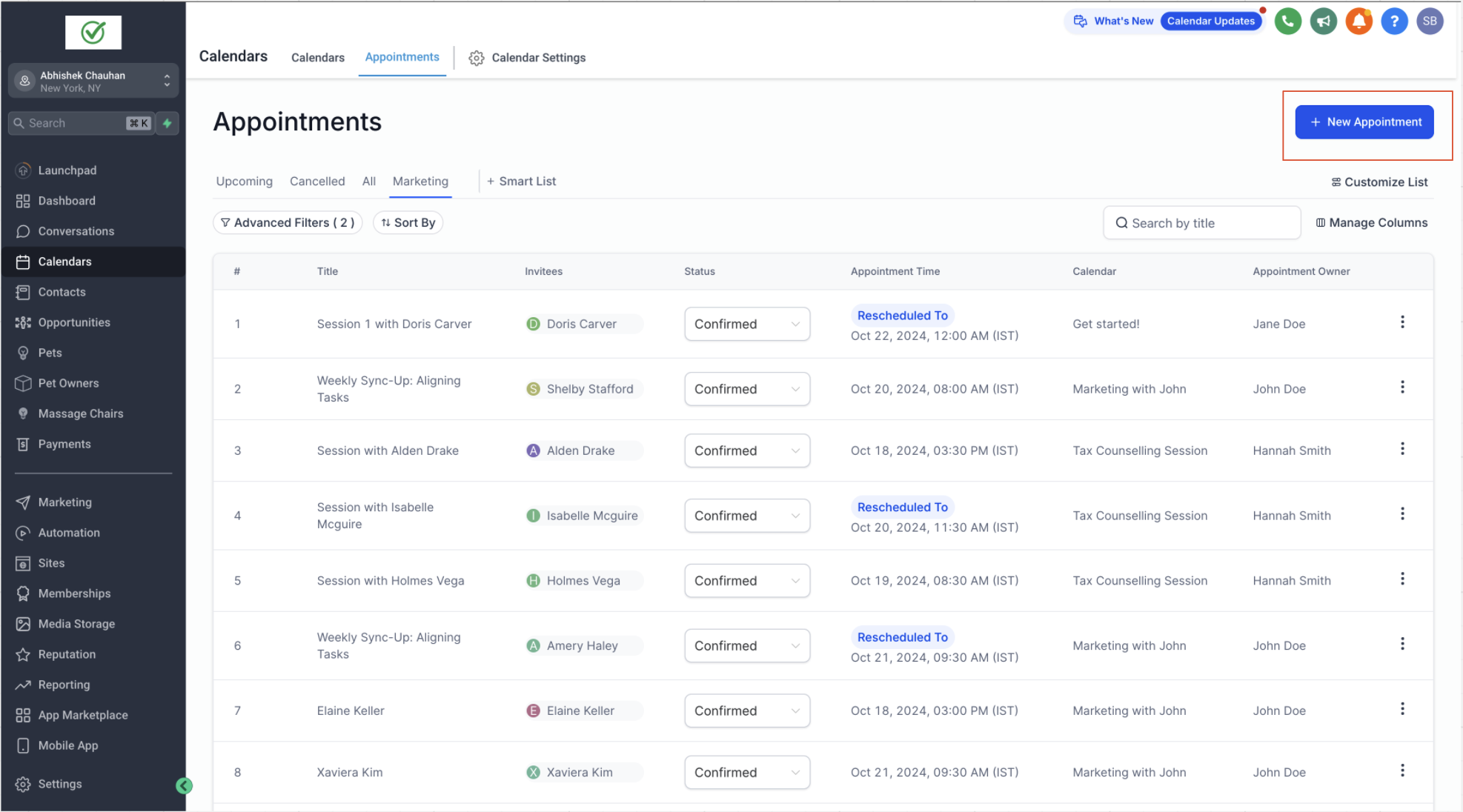
Task: Click the lightning bolt quick actions icon
Action: (x=167, y=123)
